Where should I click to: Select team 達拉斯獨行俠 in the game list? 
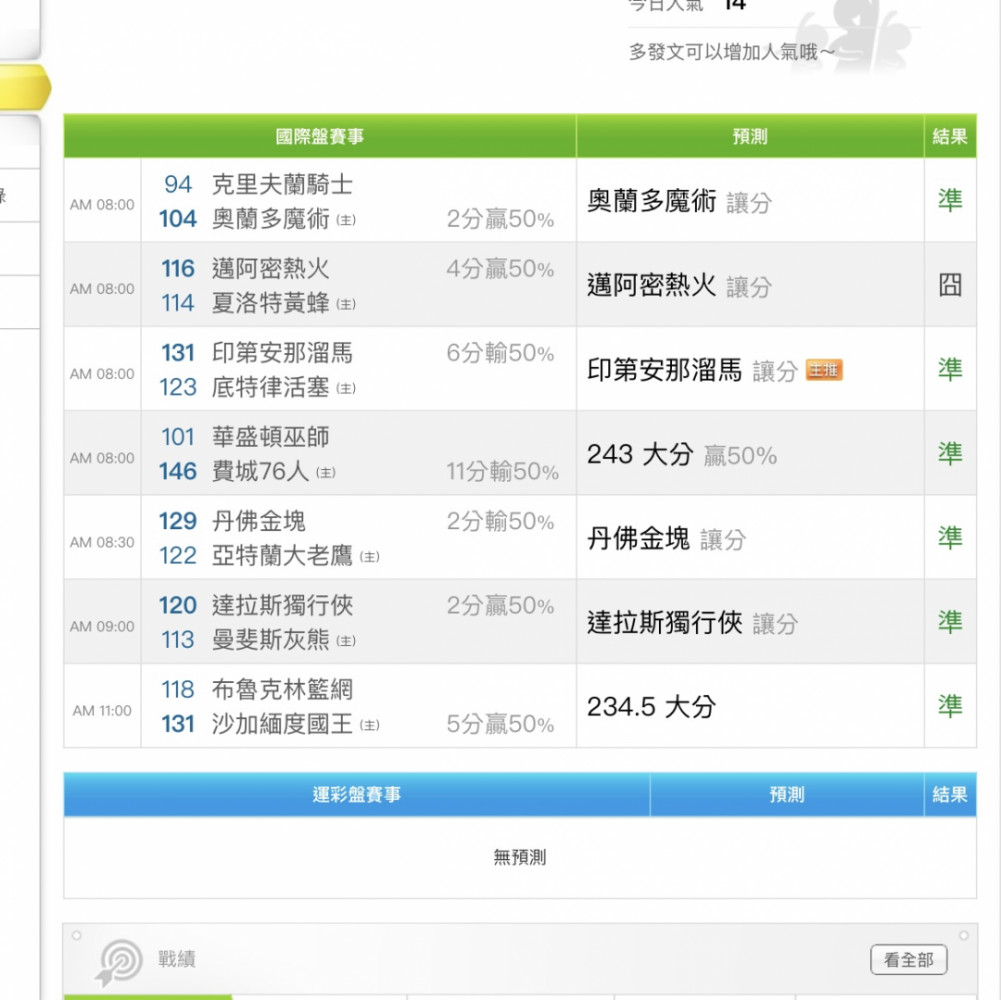click(282, 605)
